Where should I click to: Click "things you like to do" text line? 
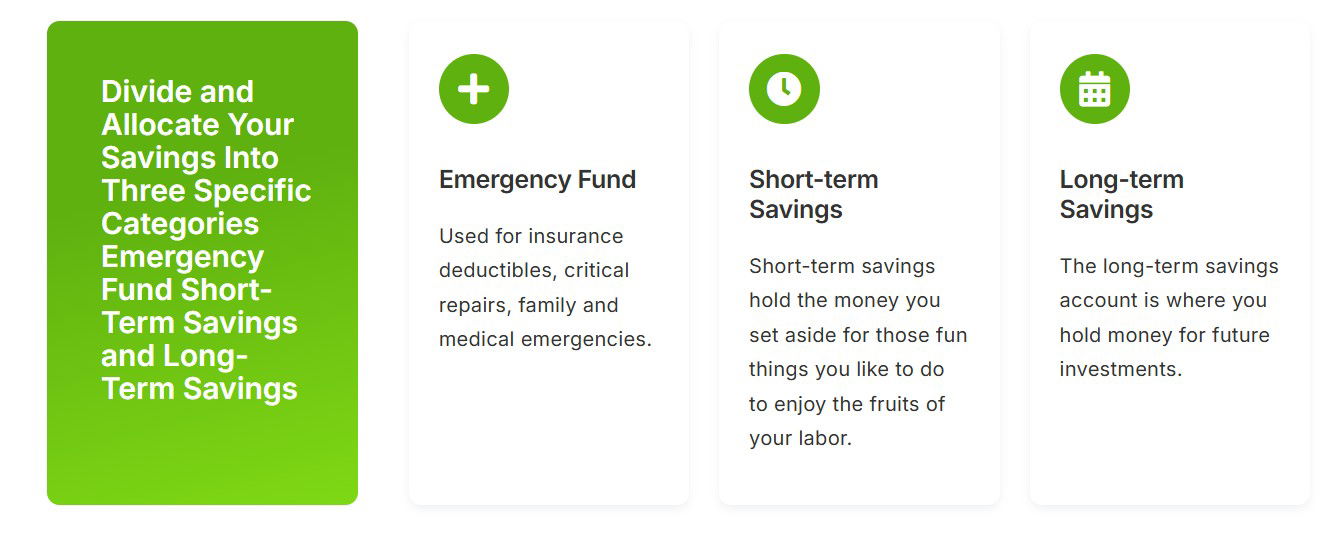click(846, 369)
